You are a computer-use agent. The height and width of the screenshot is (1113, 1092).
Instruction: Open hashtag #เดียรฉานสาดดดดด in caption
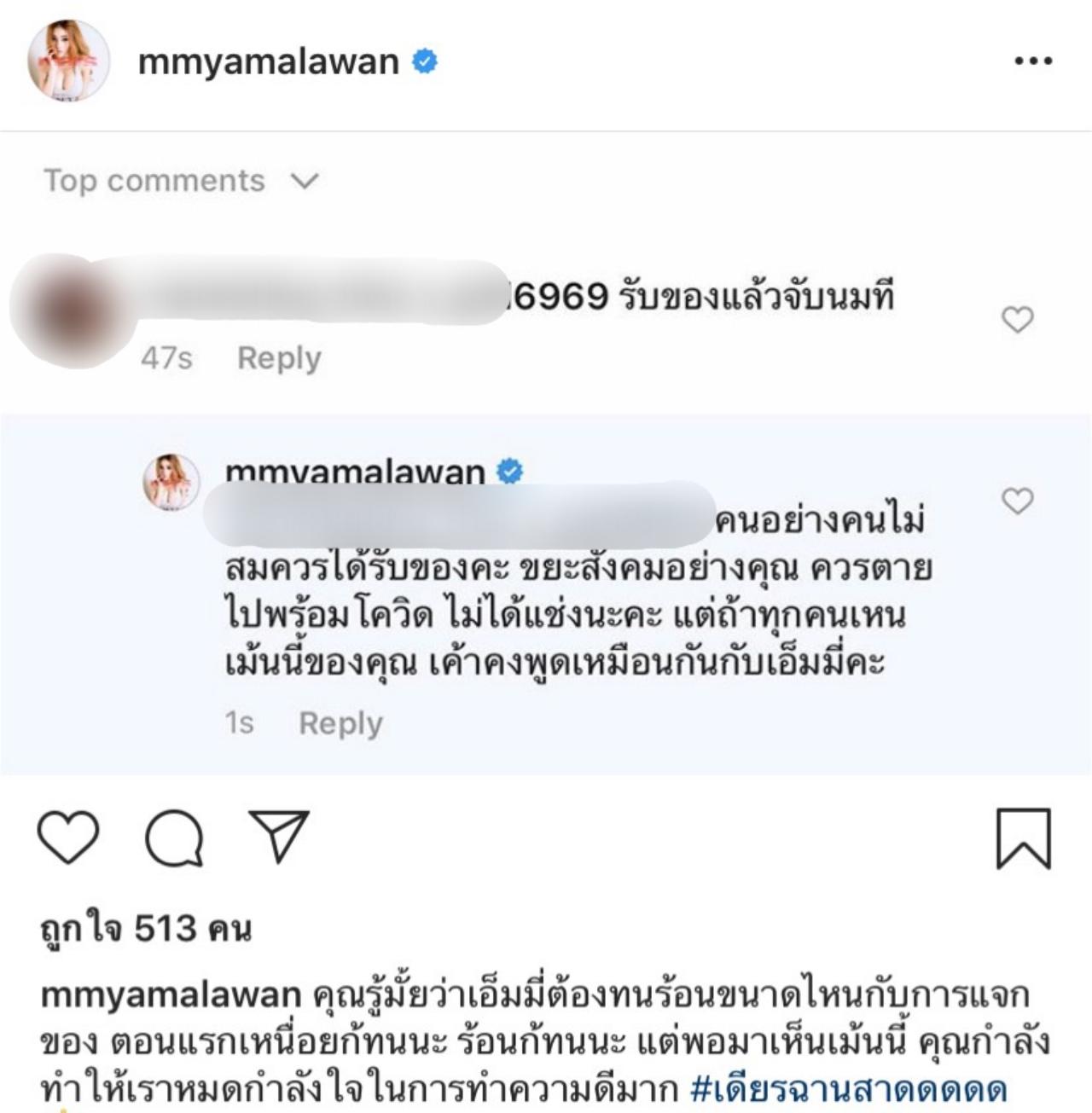point(849,1088)
